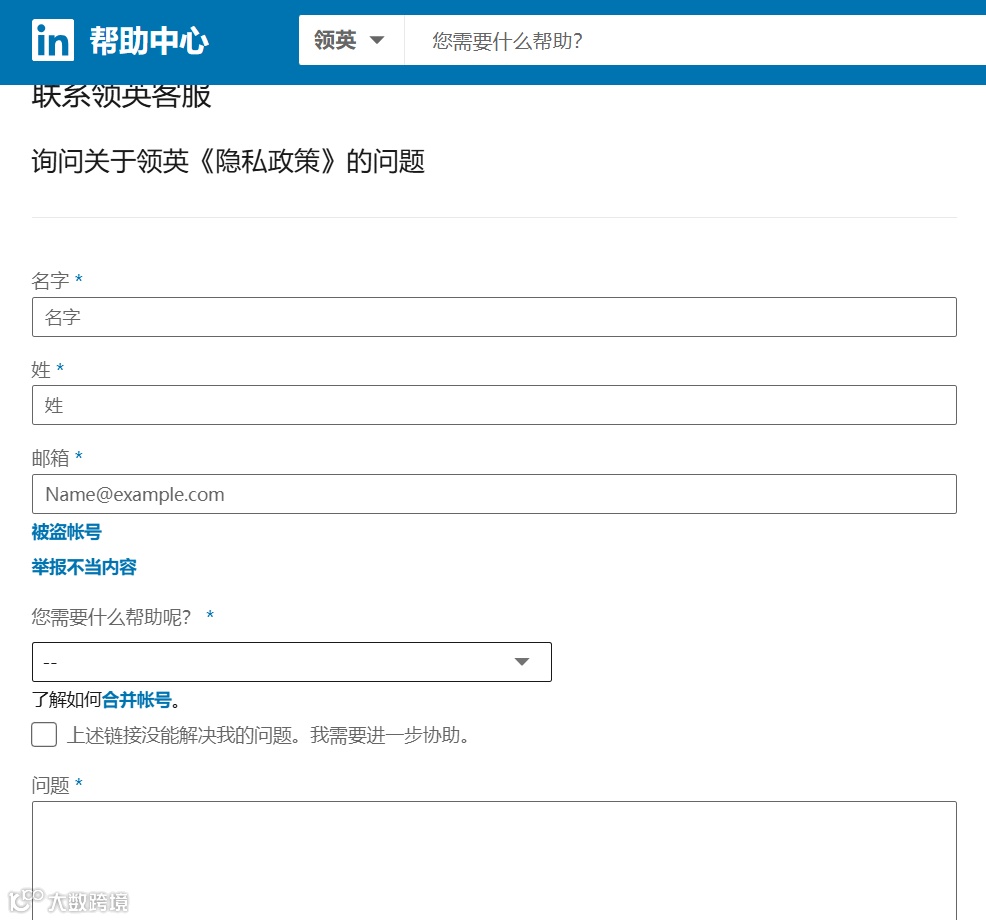Click the heading 询问关于领英《隐私政策》的问题

pos(228,161)
